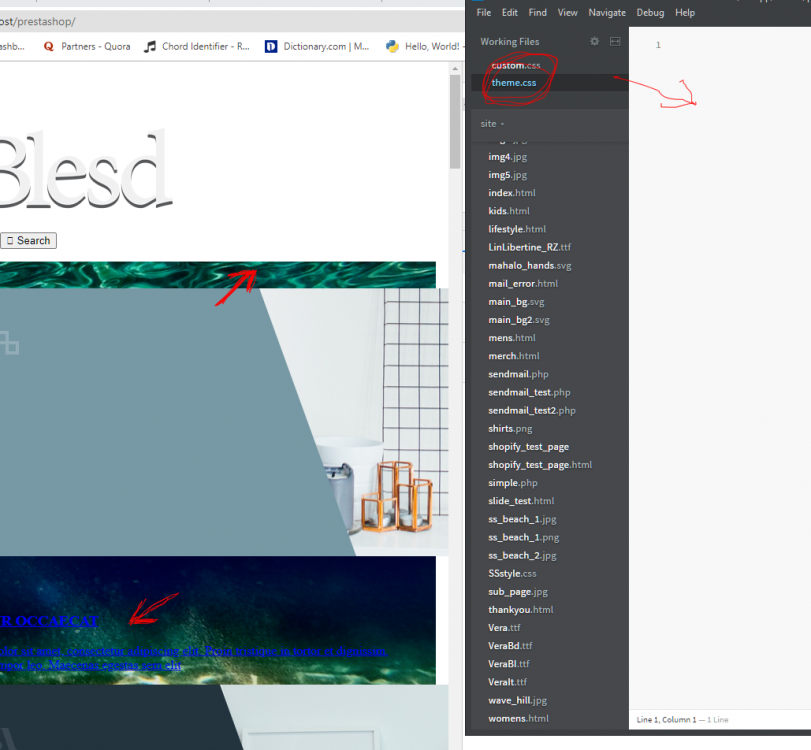Open img5.jpg in file tree
Screen dimensions: 811x750
[x=507, y=175]
